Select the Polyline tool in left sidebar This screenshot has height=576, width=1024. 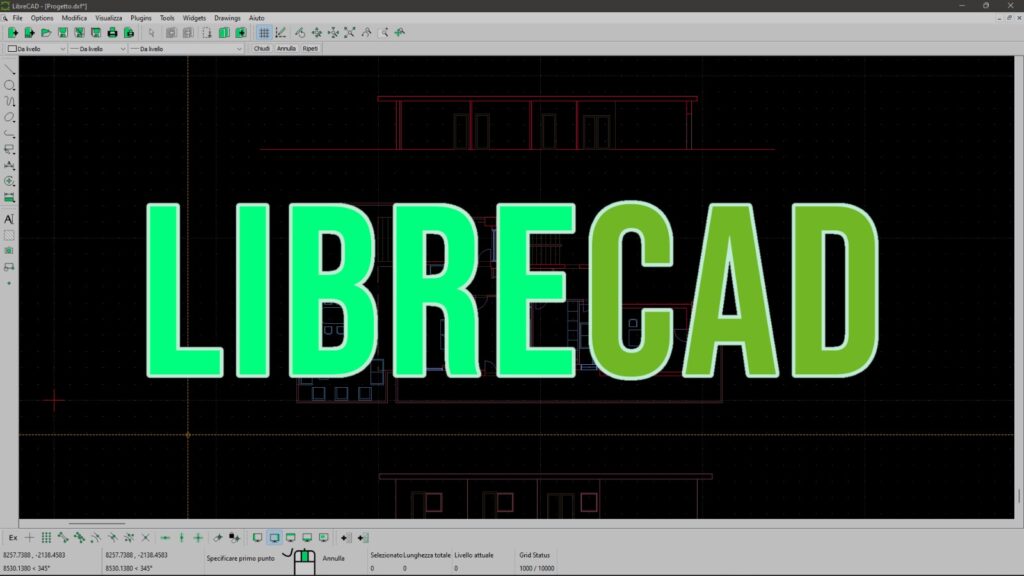(x=9, y=133)
